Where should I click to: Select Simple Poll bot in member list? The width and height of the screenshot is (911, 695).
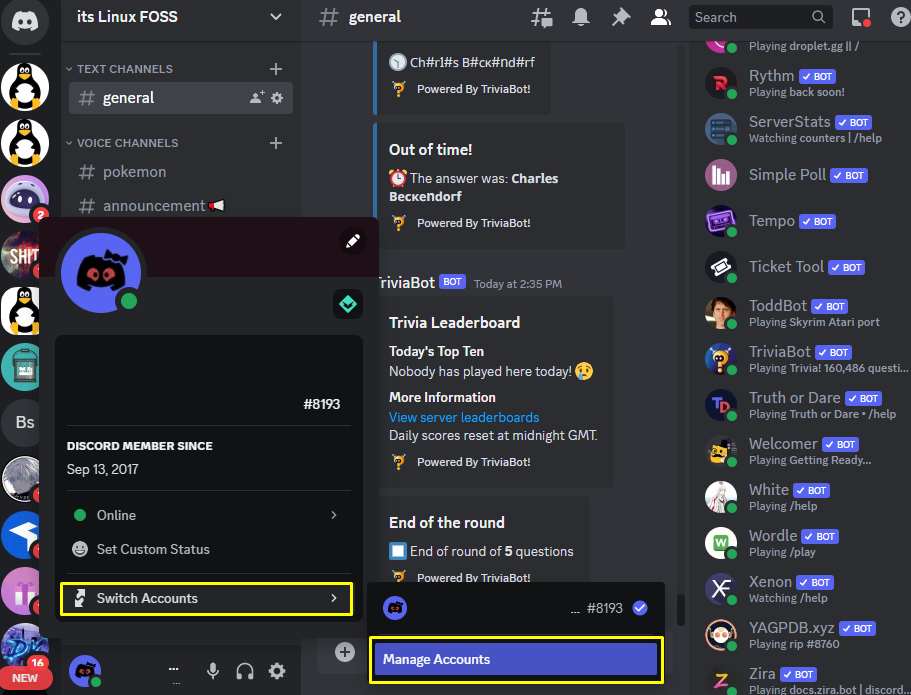point(804,175)
